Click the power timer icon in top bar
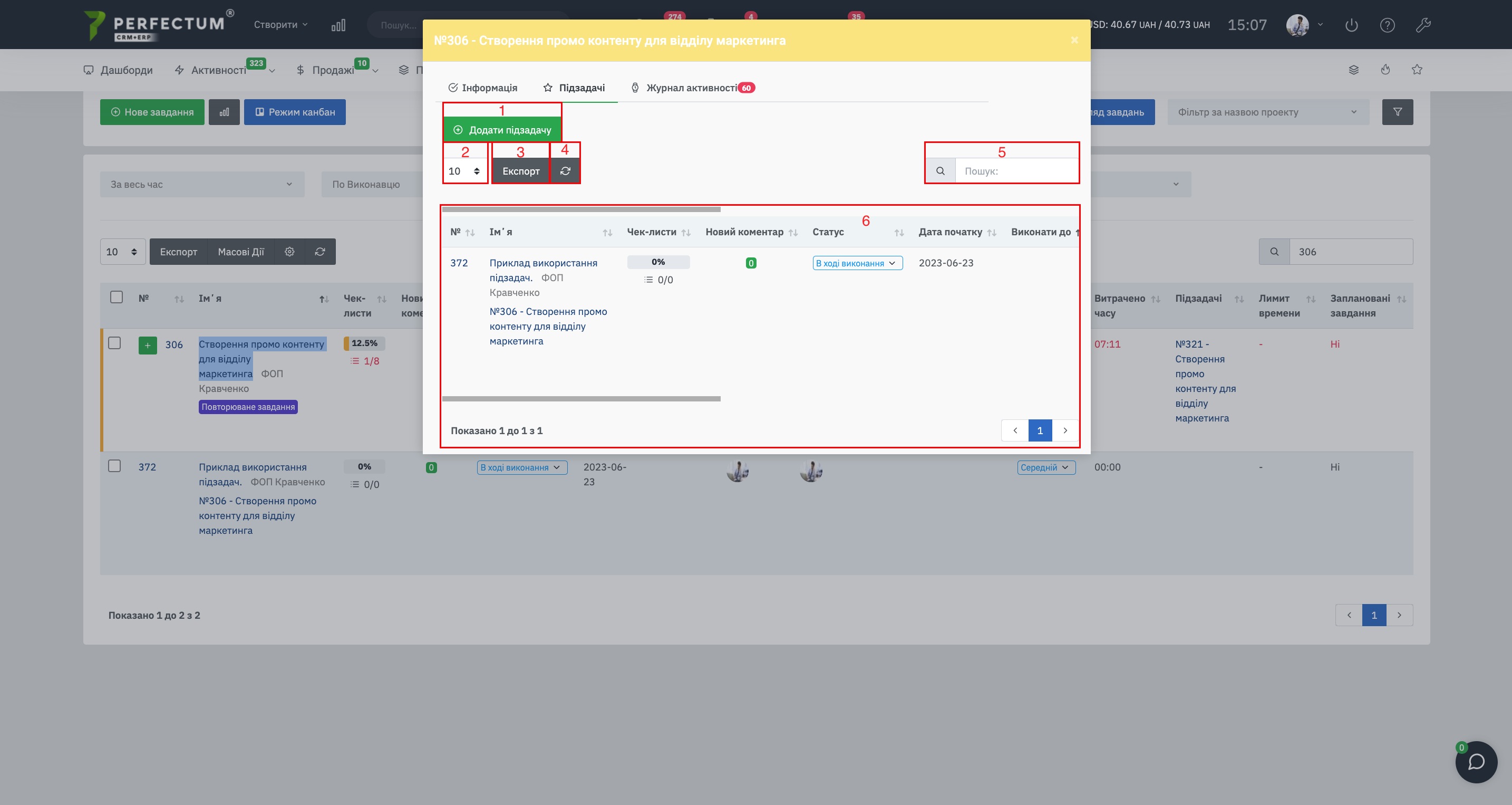 click(x=1351, y=25)
